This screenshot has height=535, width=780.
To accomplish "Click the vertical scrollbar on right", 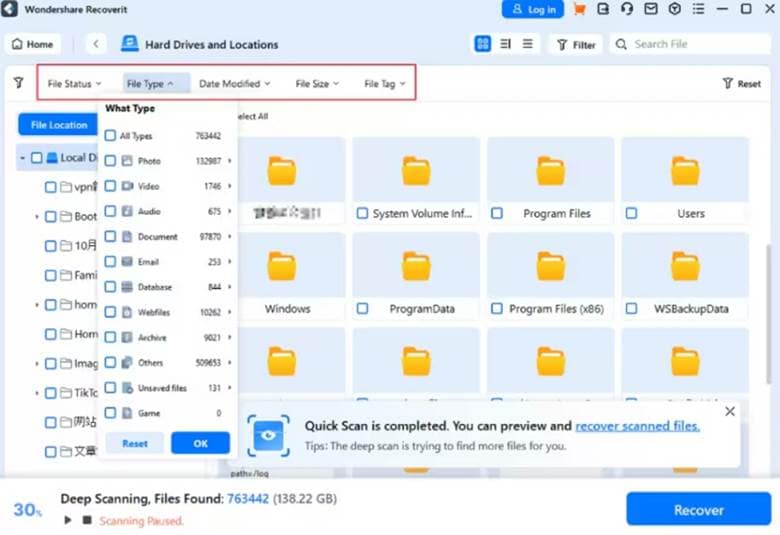I will pos(768,314).
